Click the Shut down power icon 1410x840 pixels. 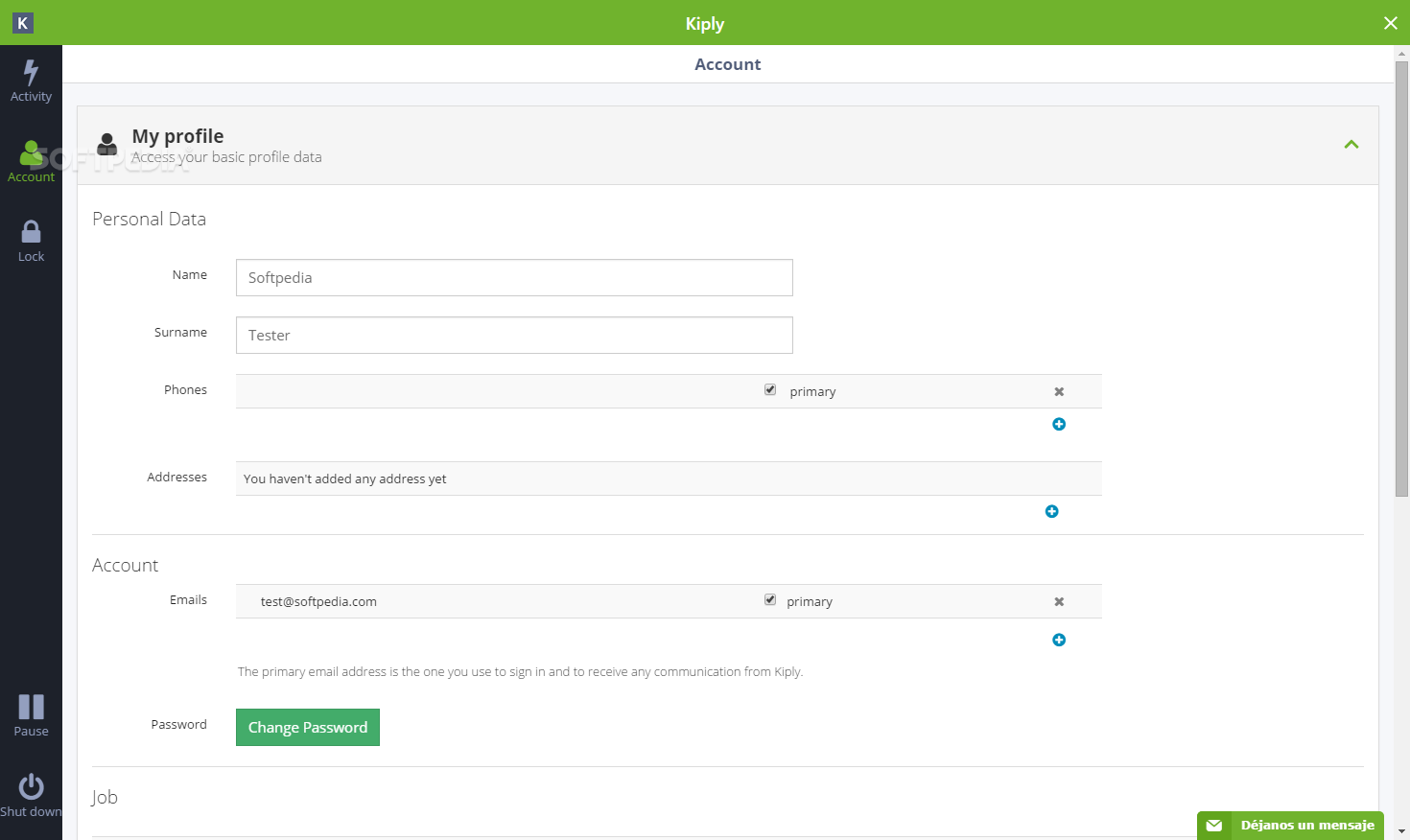coord(31,786)
